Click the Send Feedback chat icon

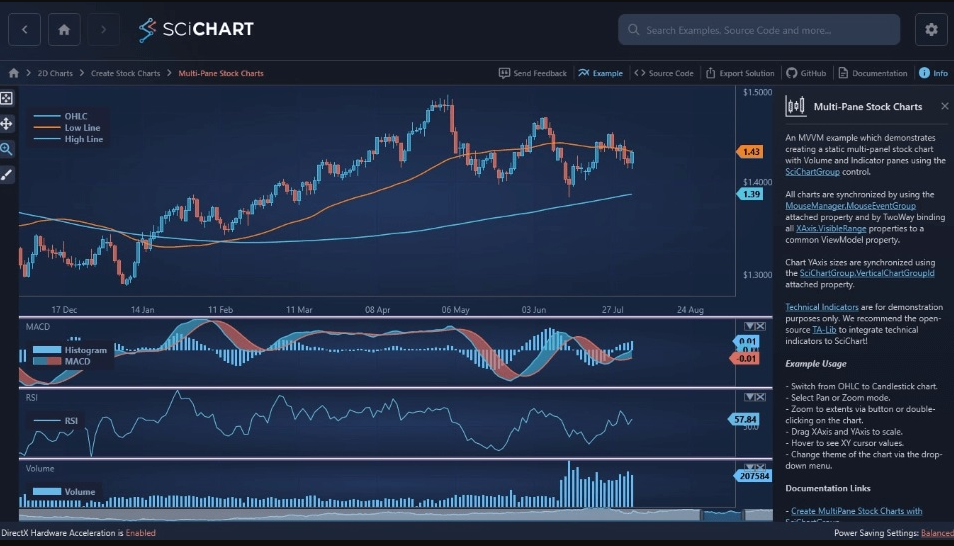point(504,73)
